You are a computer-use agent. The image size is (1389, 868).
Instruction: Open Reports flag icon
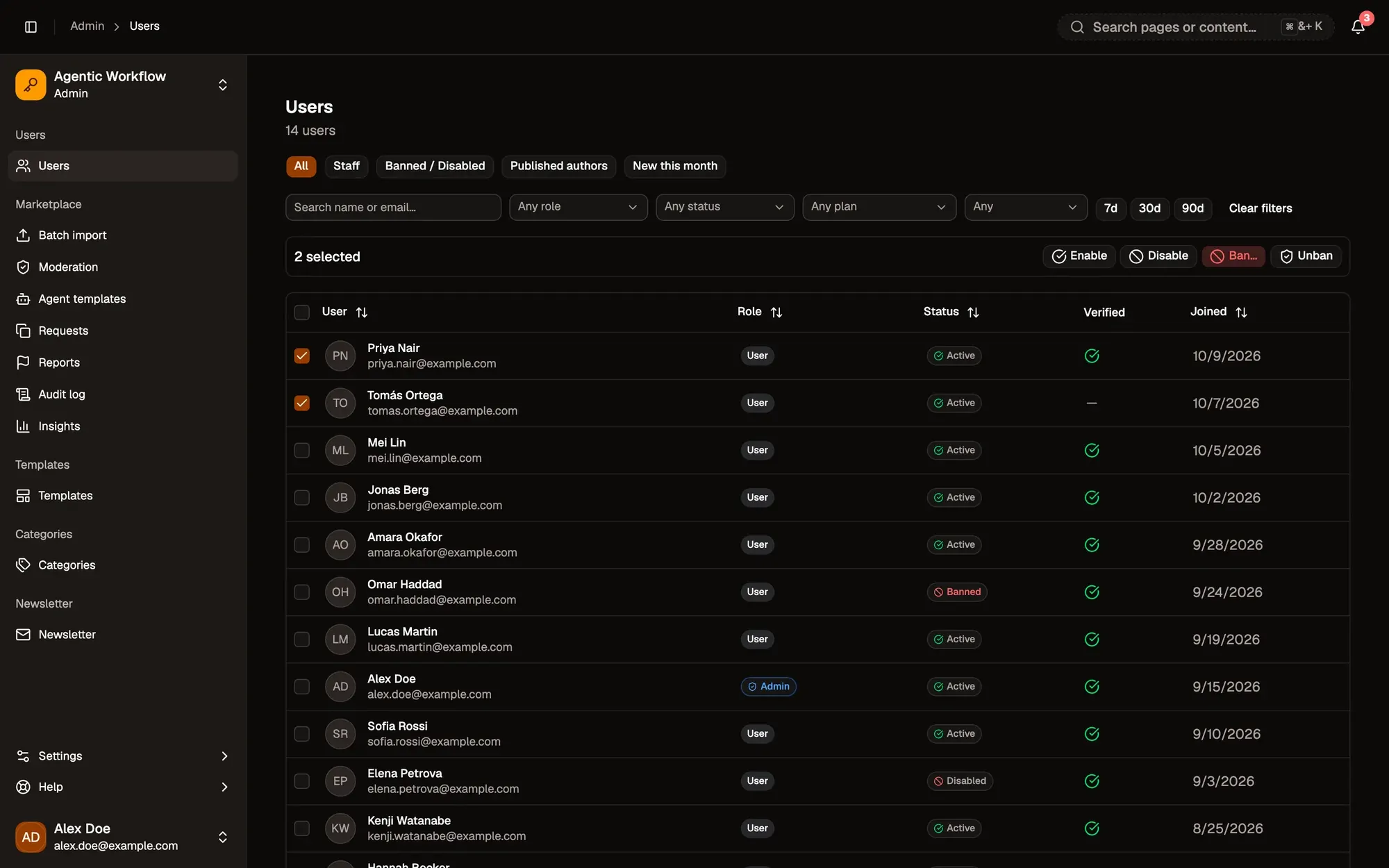(23, 362)
